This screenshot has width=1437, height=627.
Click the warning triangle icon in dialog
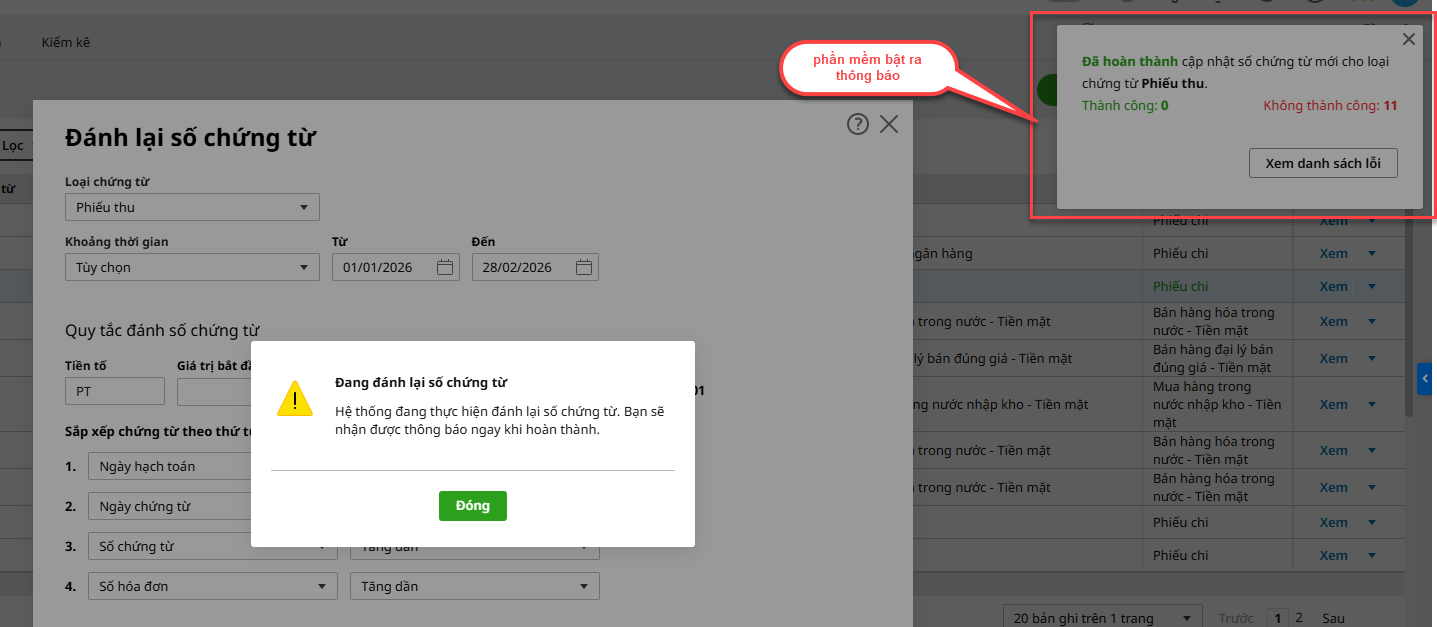pos(295,398)
